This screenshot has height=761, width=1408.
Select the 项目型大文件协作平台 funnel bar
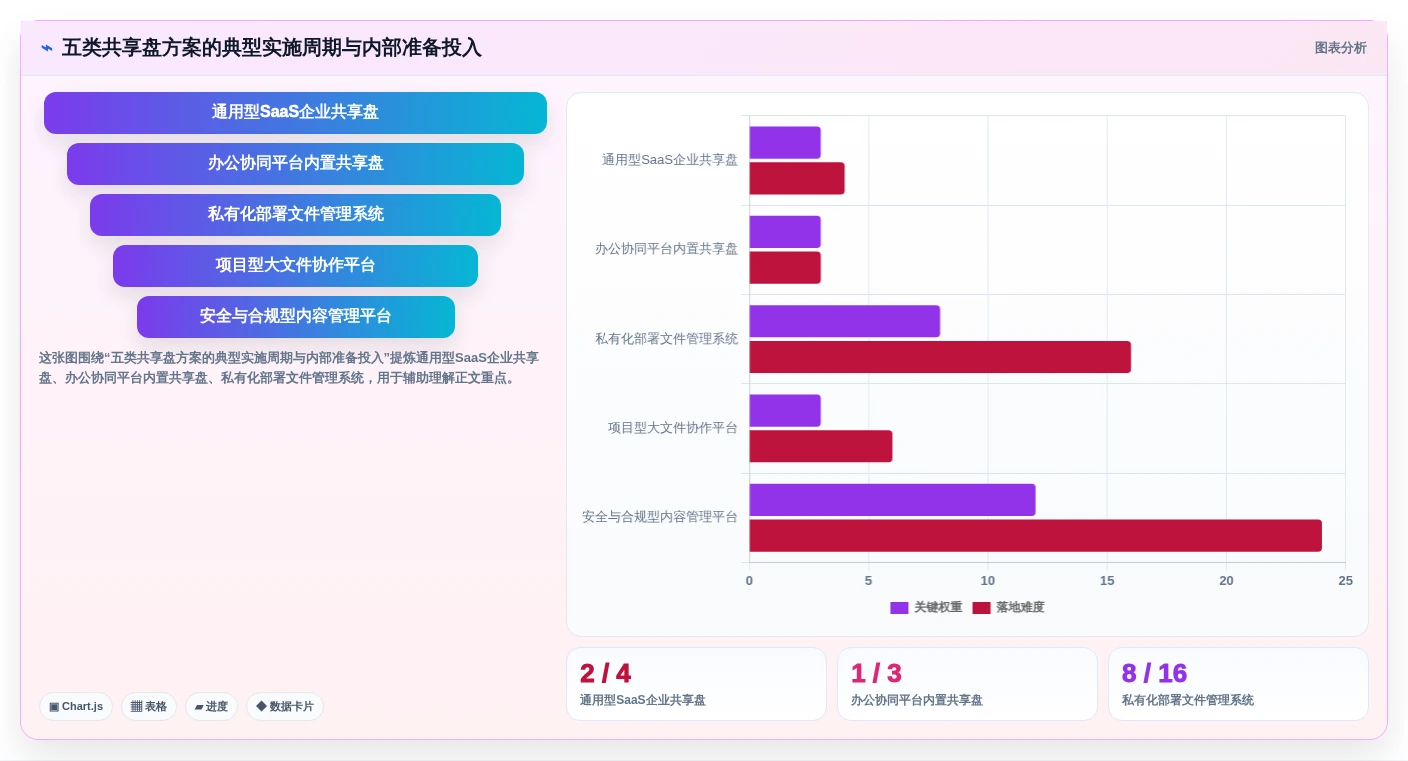pyautogui.click(x=295, y=265)
